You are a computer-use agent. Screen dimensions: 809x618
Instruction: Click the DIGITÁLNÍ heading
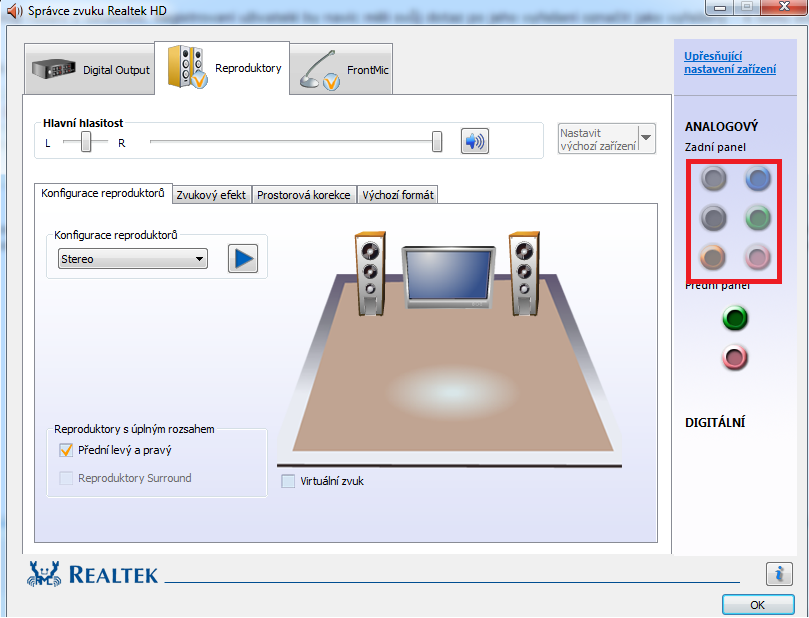[715, 422]
